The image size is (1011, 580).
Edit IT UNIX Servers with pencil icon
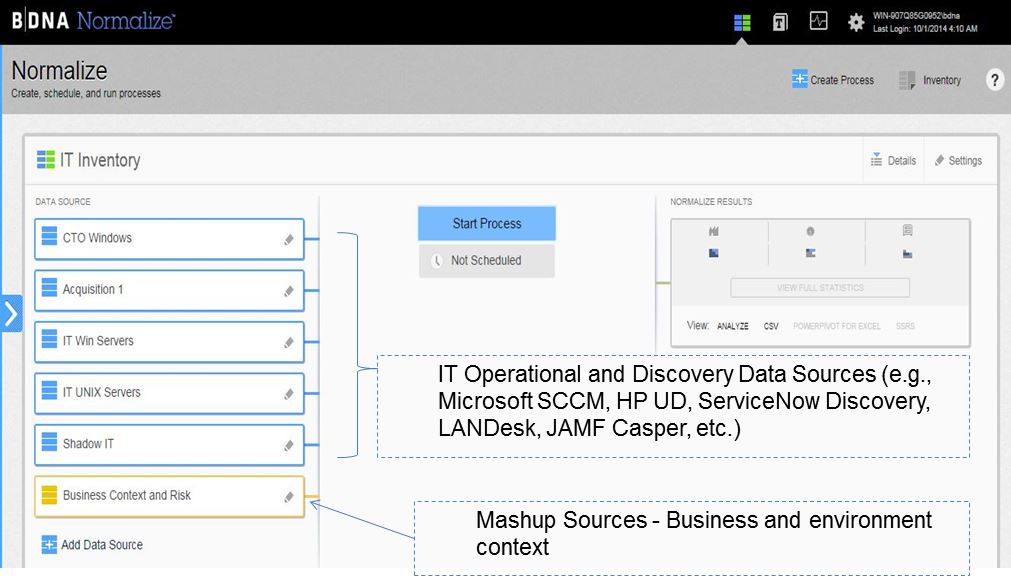tap(289, 394)
